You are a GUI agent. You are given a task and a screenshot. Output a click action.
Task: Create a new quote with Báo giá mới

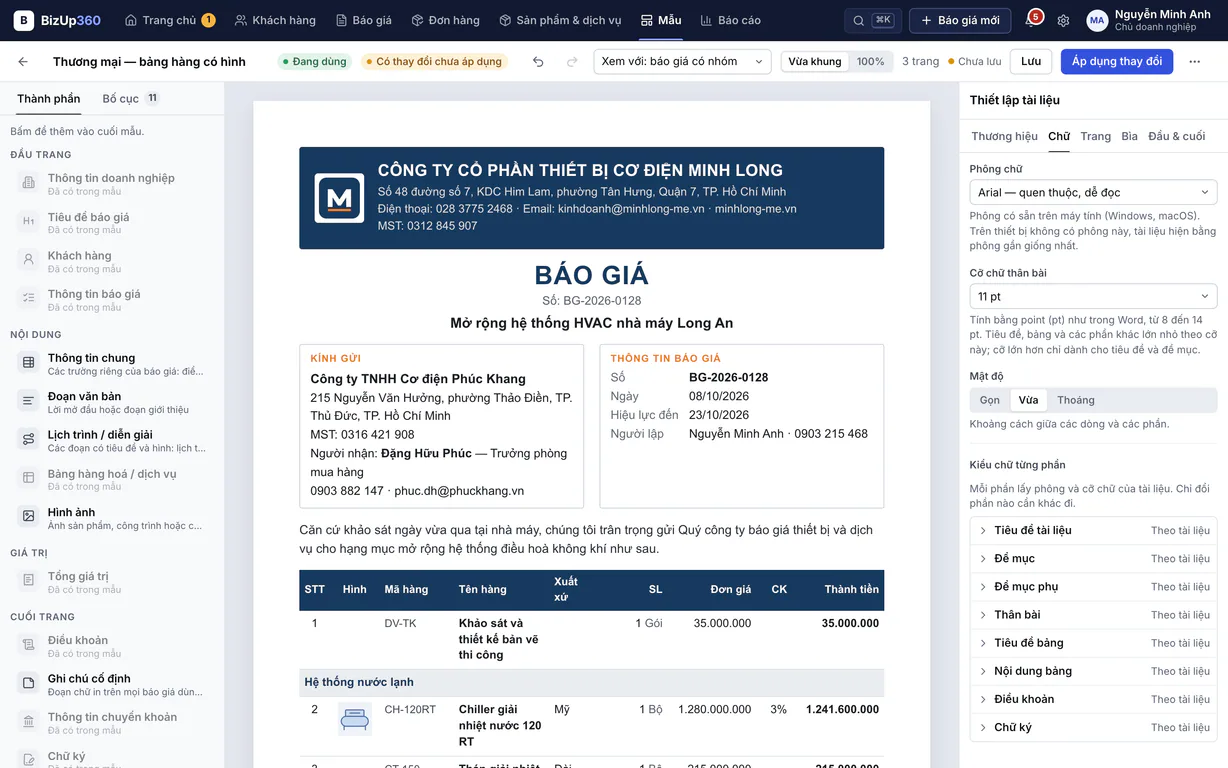[960, 20]
